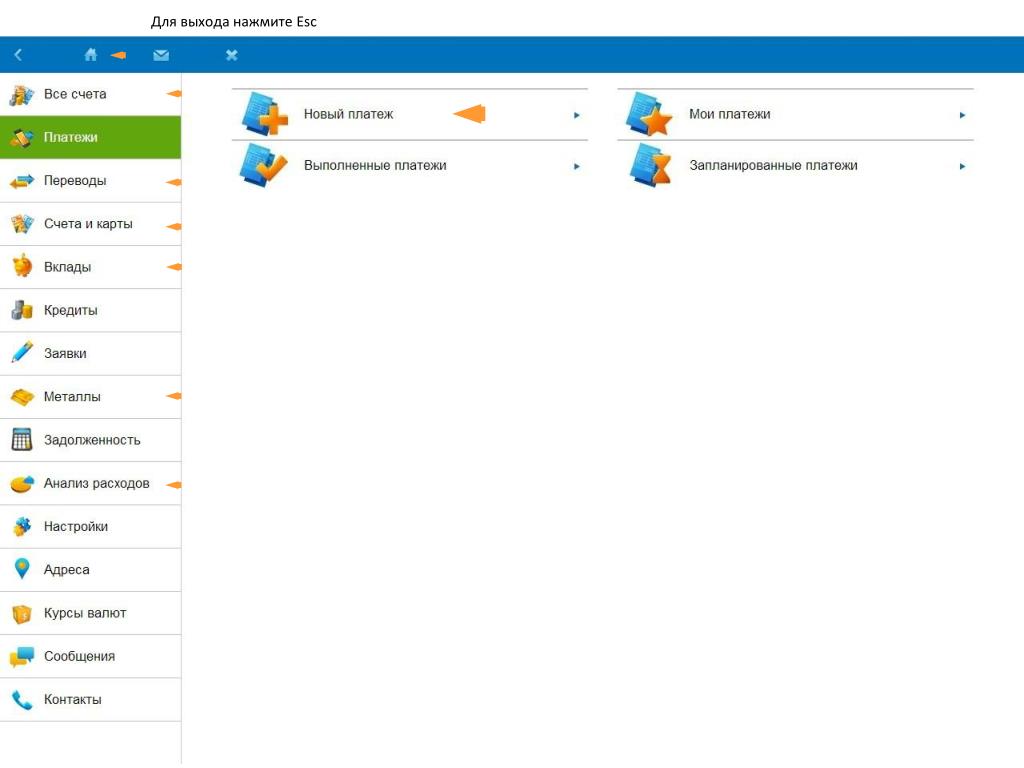Click the Выполненные платежи checkmark icon
Screen dimensions: 1024x768
coord(263,165)
